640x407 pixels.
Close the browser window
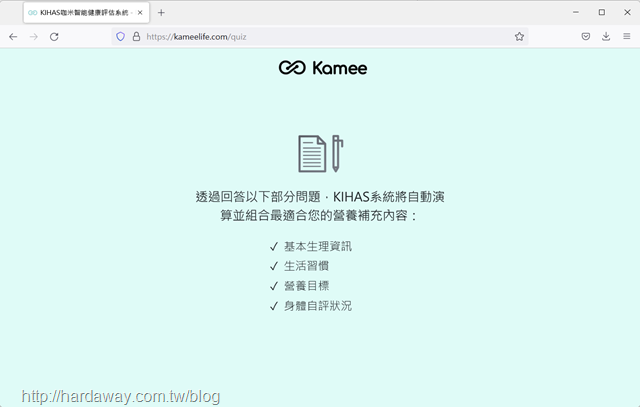click(627, 12)
